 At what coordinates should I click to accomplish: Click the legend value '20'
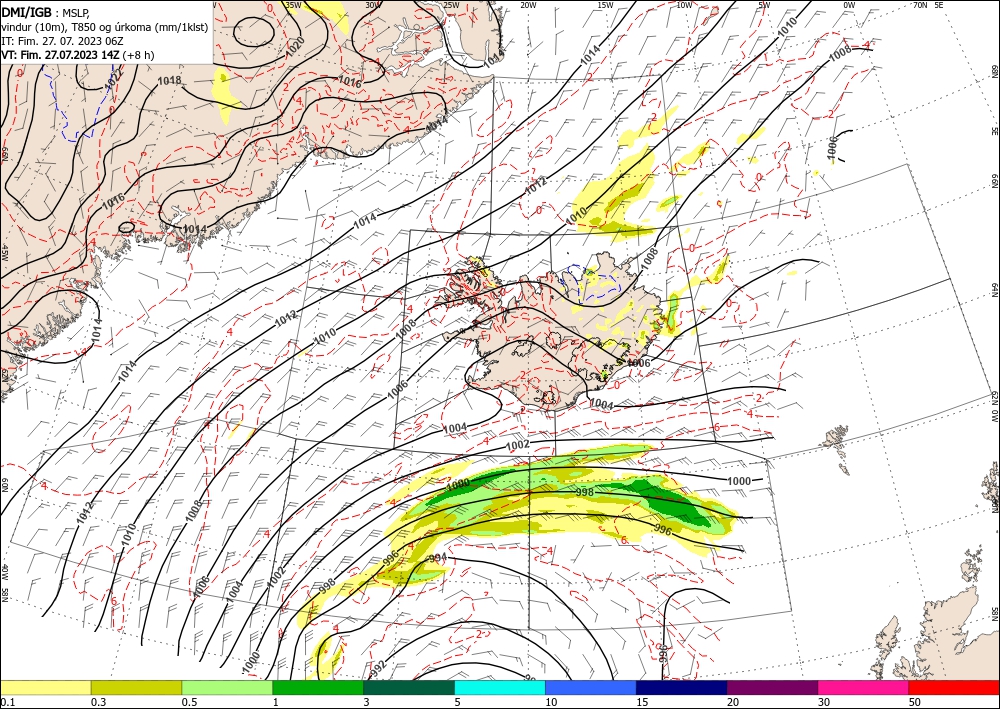(x=733, y=702)
